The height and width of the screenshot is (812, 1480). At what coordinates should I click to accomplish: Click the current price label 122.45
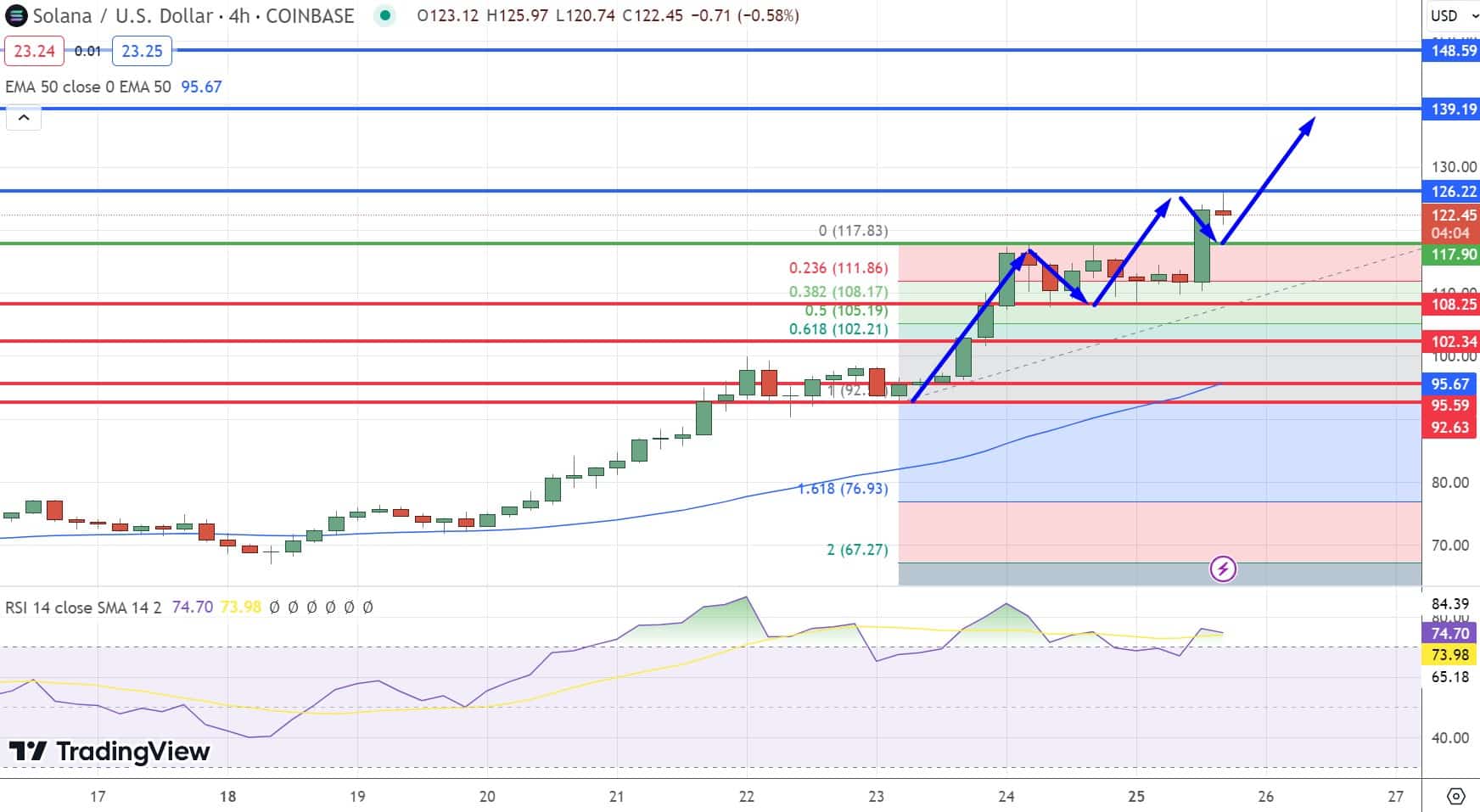[1450, 214]
